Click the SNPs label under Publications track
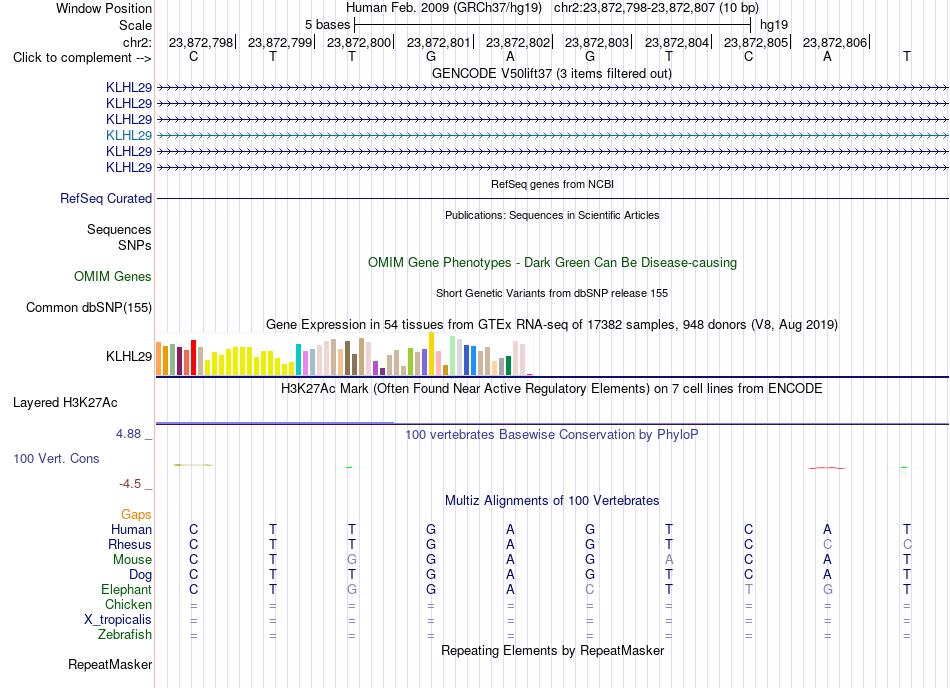Viewport: 950px width, 688px height. click(x=135, y=245)
